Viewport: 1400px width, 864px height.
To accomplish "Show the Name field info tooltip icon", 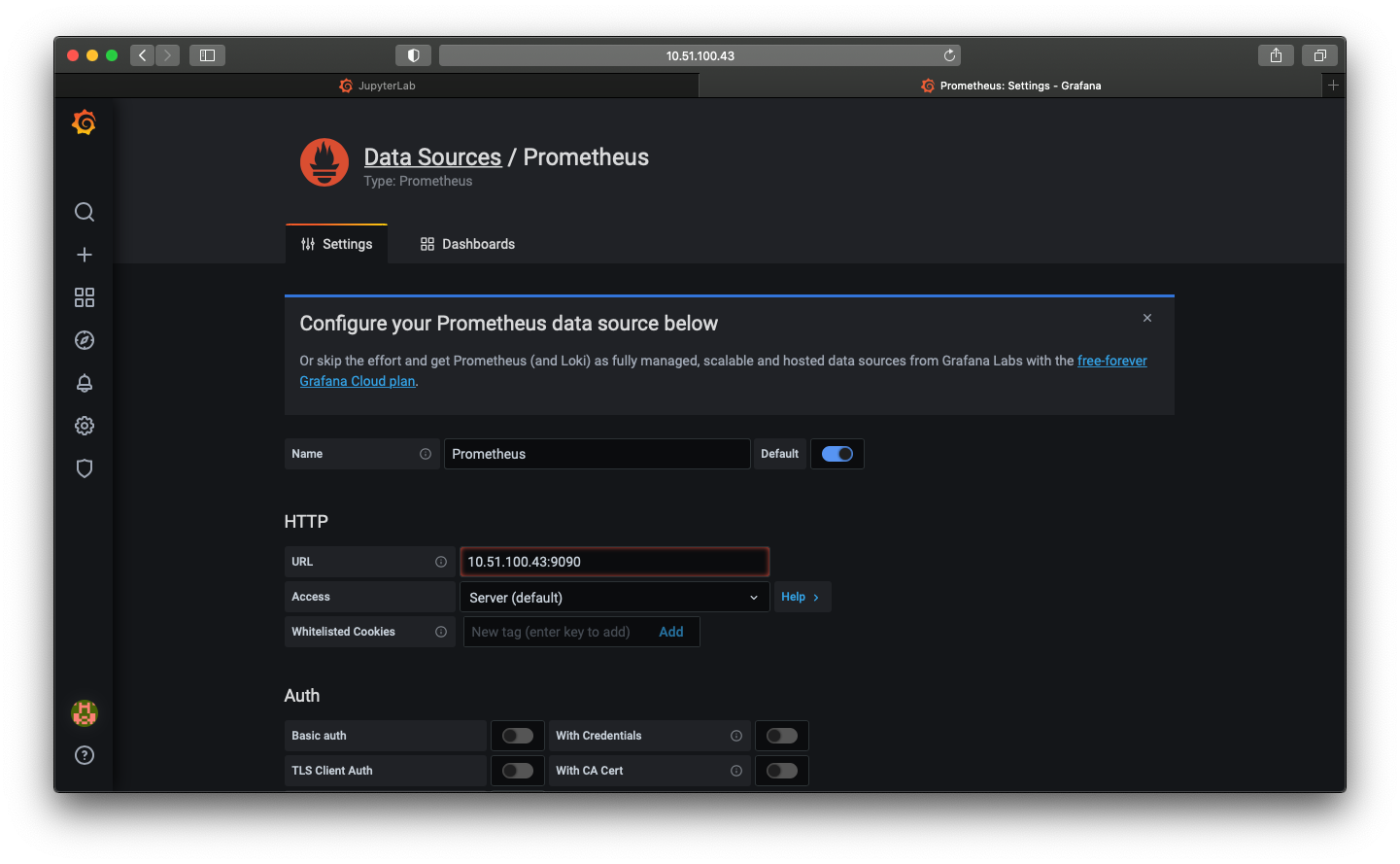I will point(426,454).
